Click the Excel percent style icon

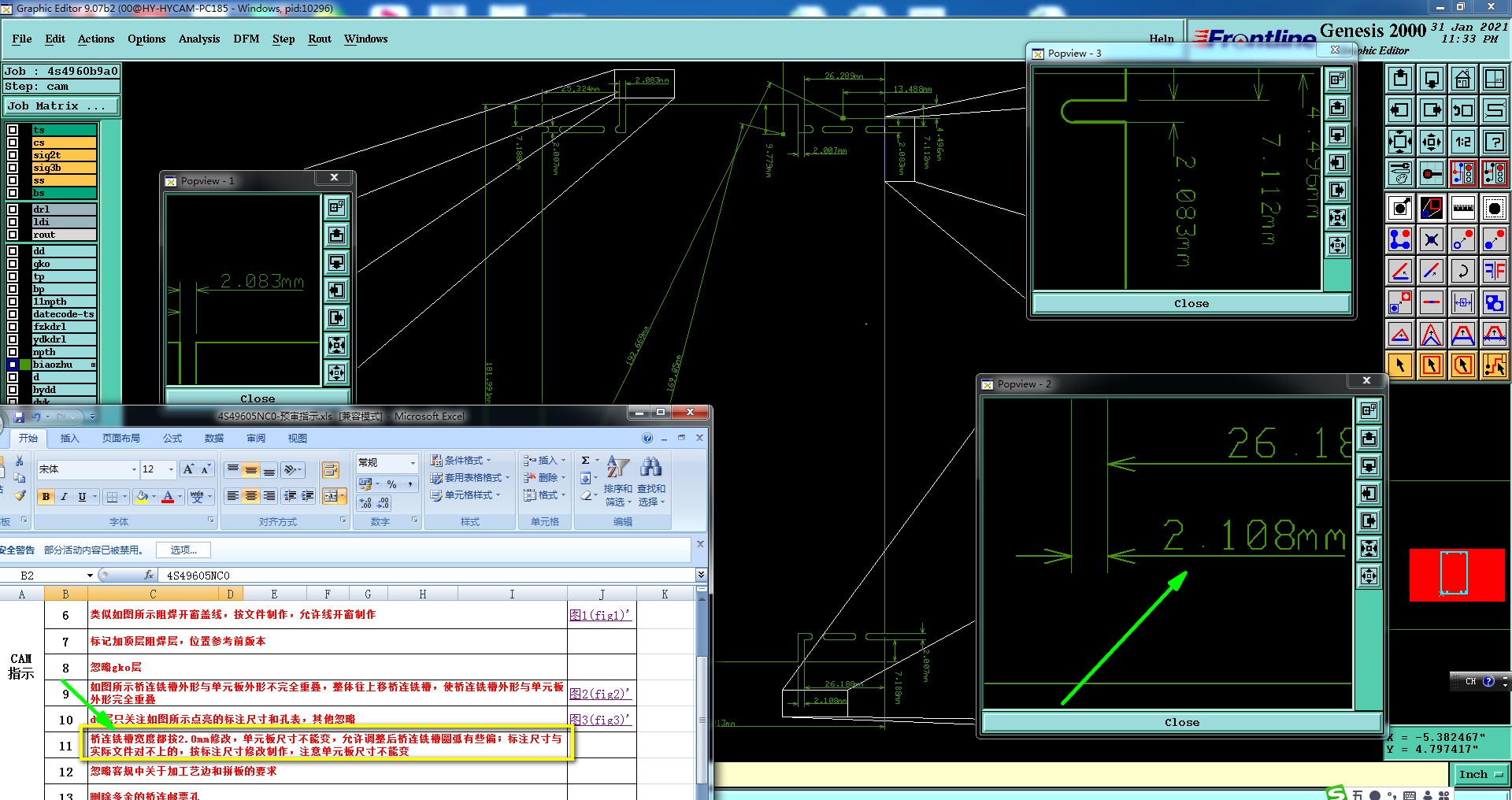click(x=391, y=484)
